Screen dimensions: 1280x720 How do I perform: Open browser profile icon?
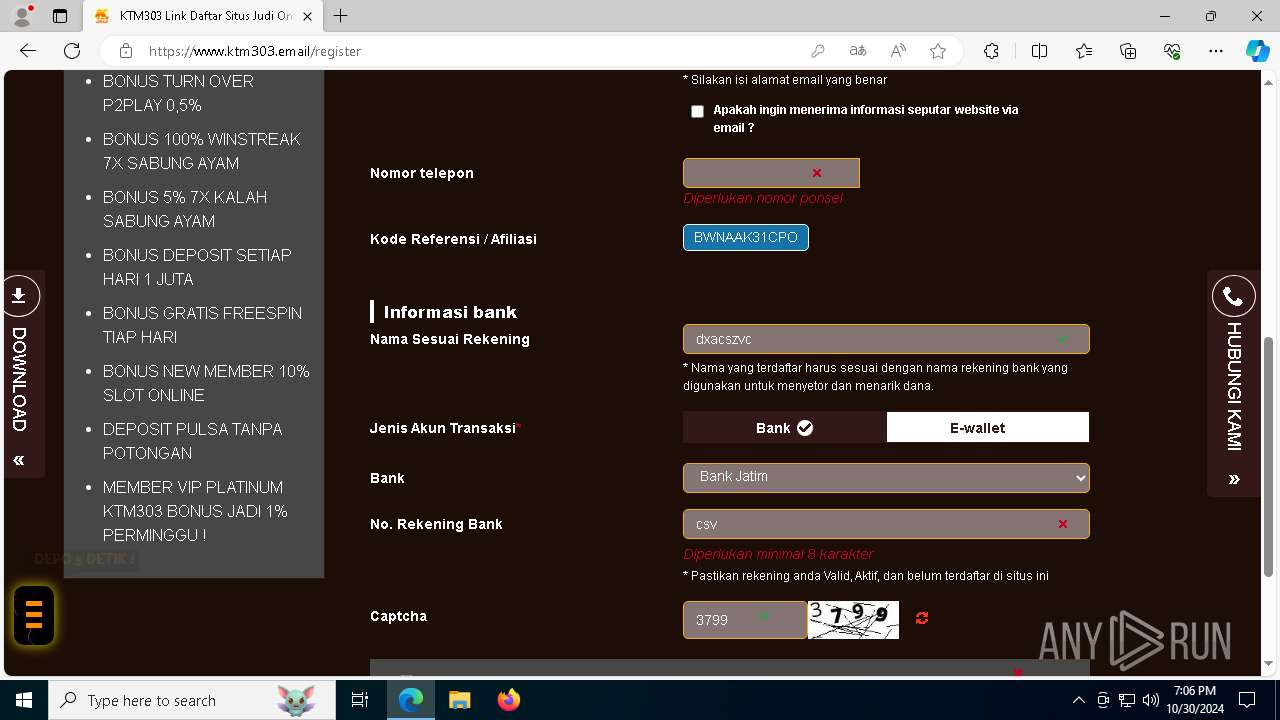point(22,16)
